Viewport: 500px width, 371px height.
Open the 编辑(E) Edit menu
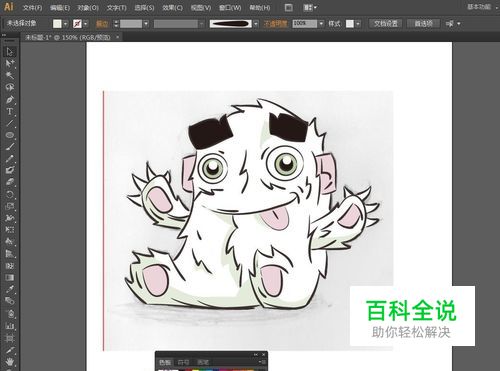(60, 7)
